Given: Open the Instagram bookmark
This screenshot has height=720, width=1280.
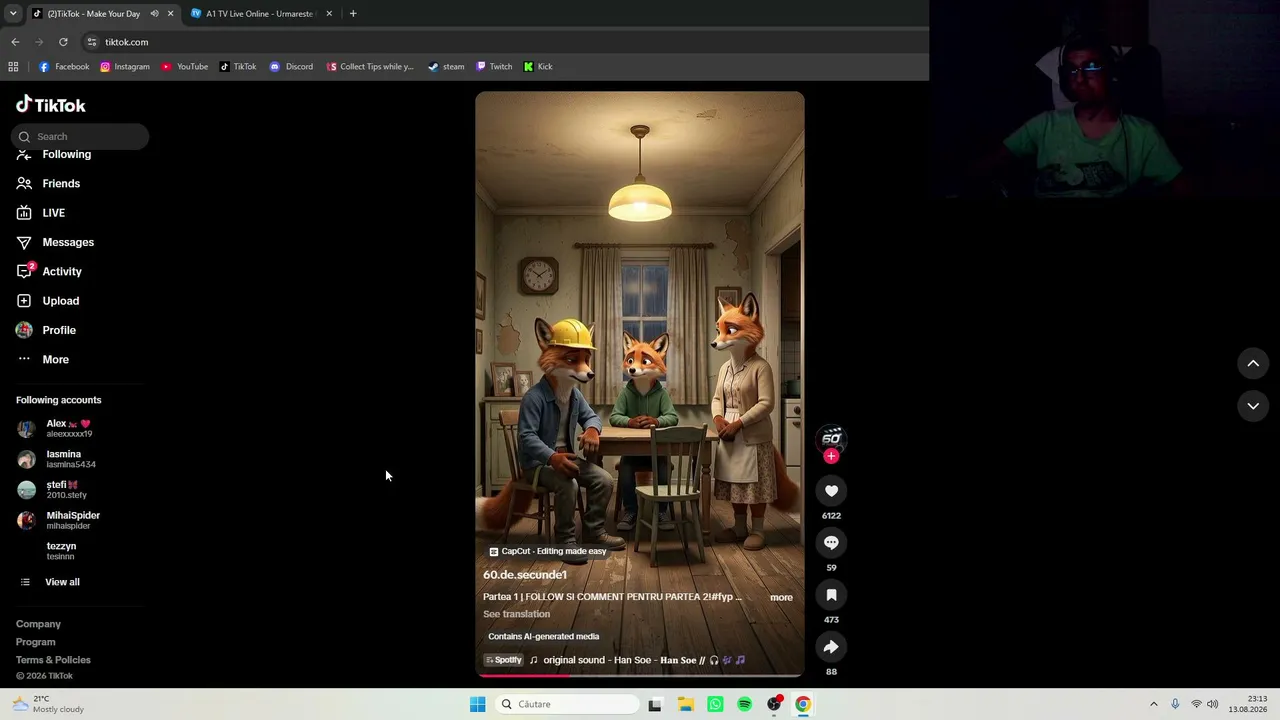Looking at the screenshot, I should 125,67.
